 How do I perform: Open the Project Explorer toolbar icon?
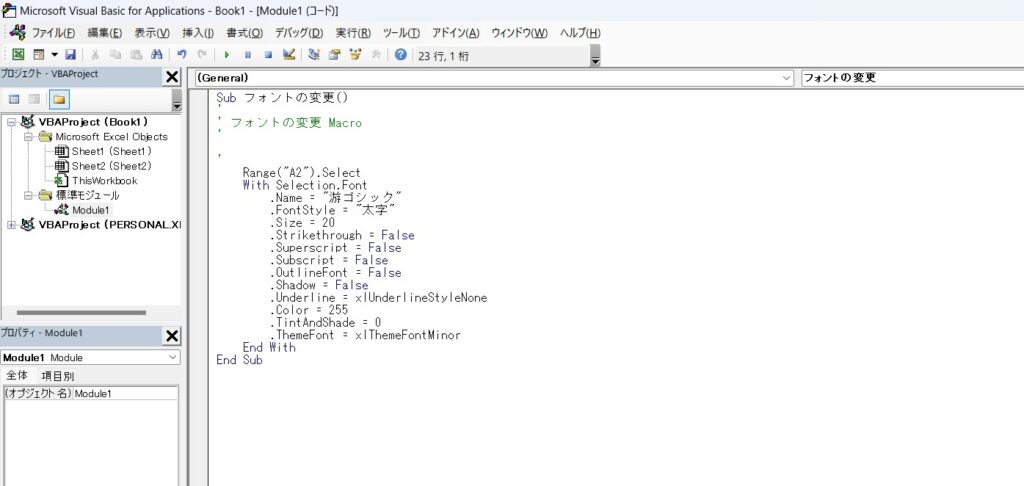[x=314, y=55]
